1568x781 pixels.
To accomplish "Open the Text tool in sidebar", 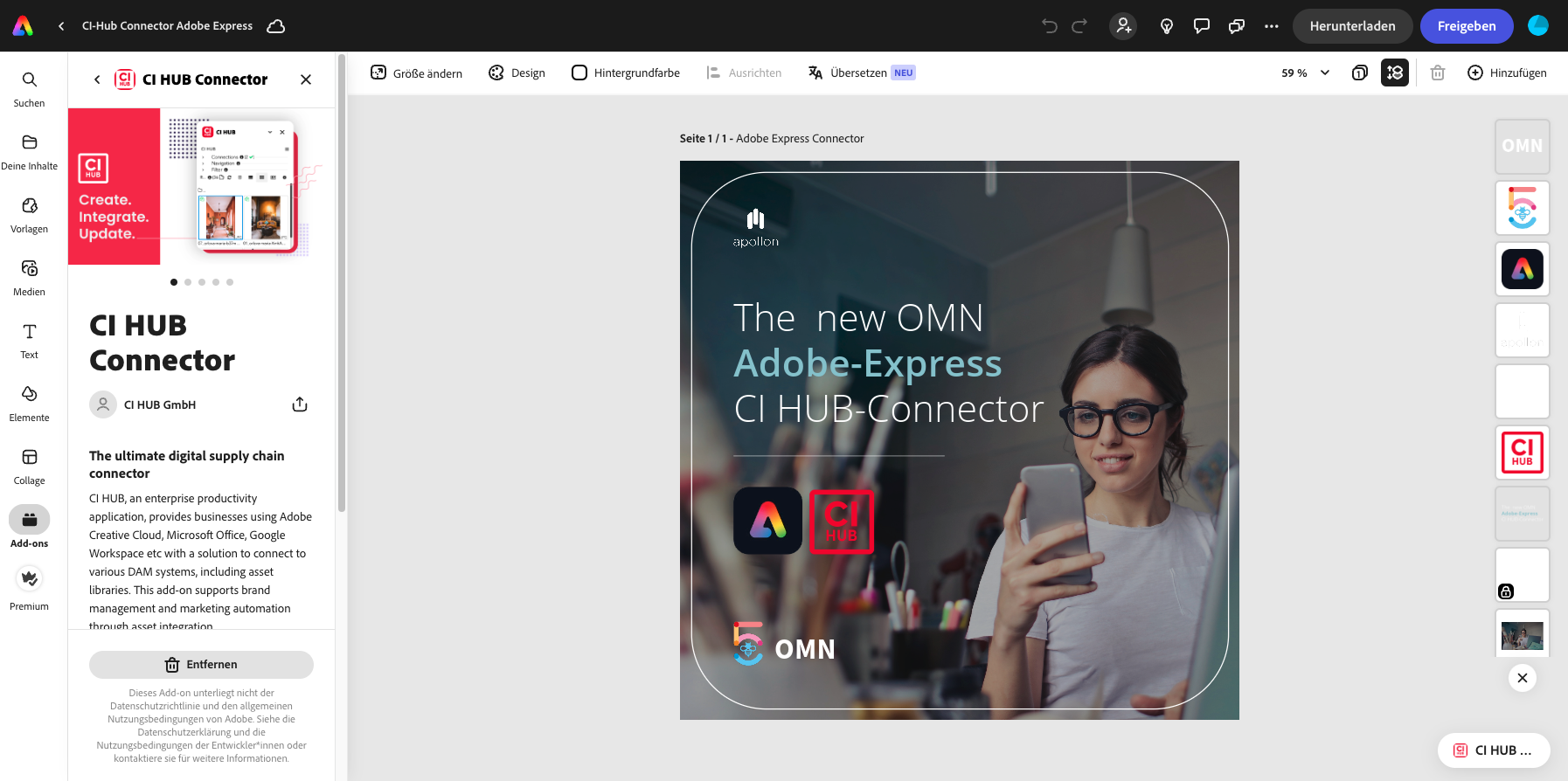I will (29, 342).
